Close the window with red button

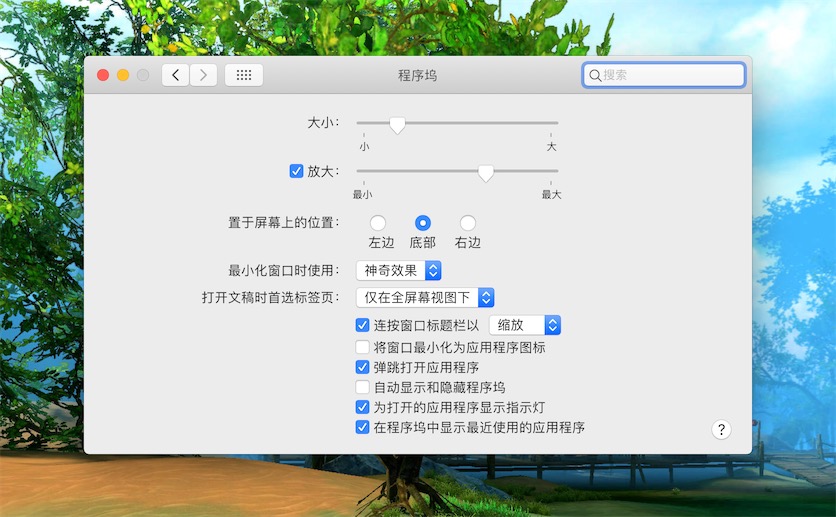[103, 75]
